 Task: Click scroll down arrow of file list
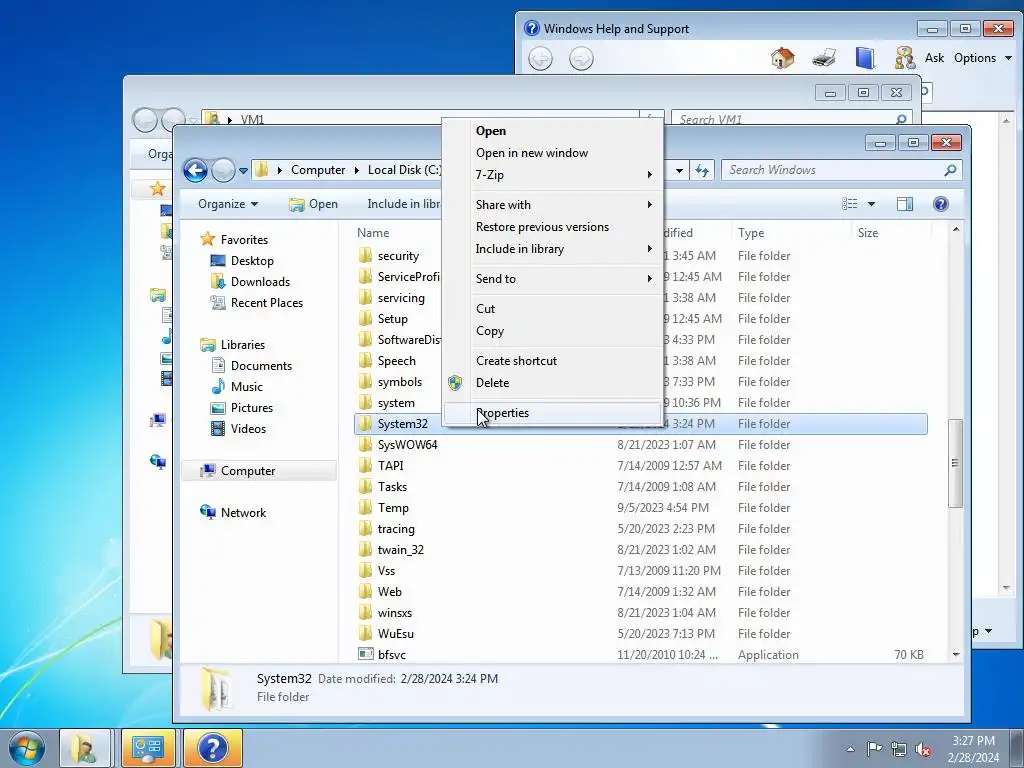[955, 654]
